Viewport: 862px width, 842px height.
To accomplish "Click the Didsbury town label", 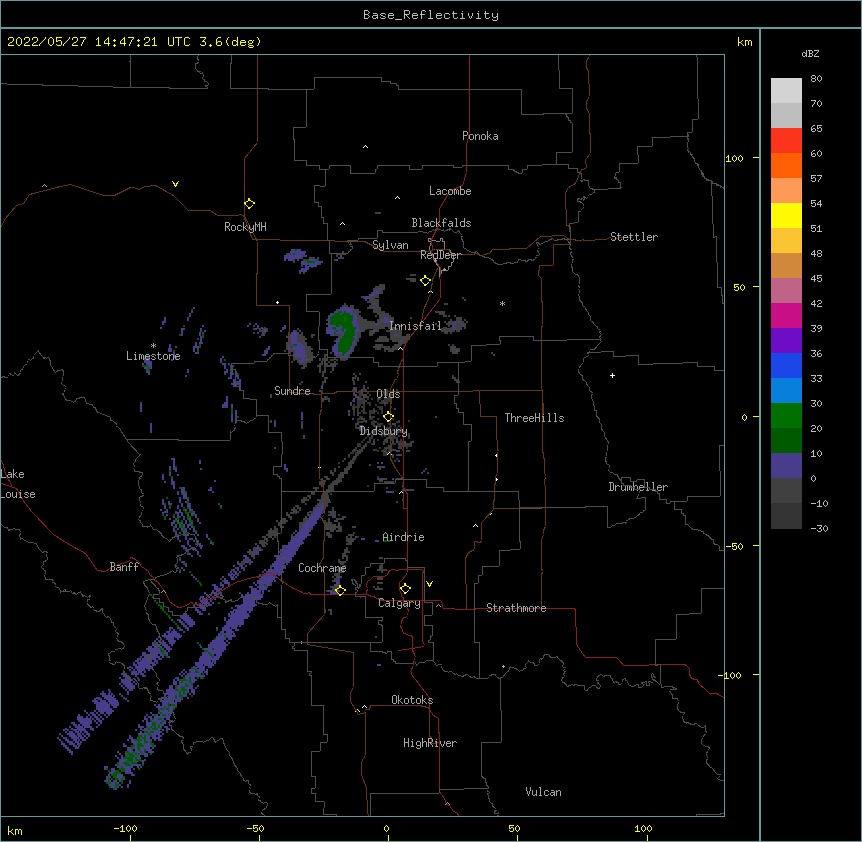I will pos(383,431).
